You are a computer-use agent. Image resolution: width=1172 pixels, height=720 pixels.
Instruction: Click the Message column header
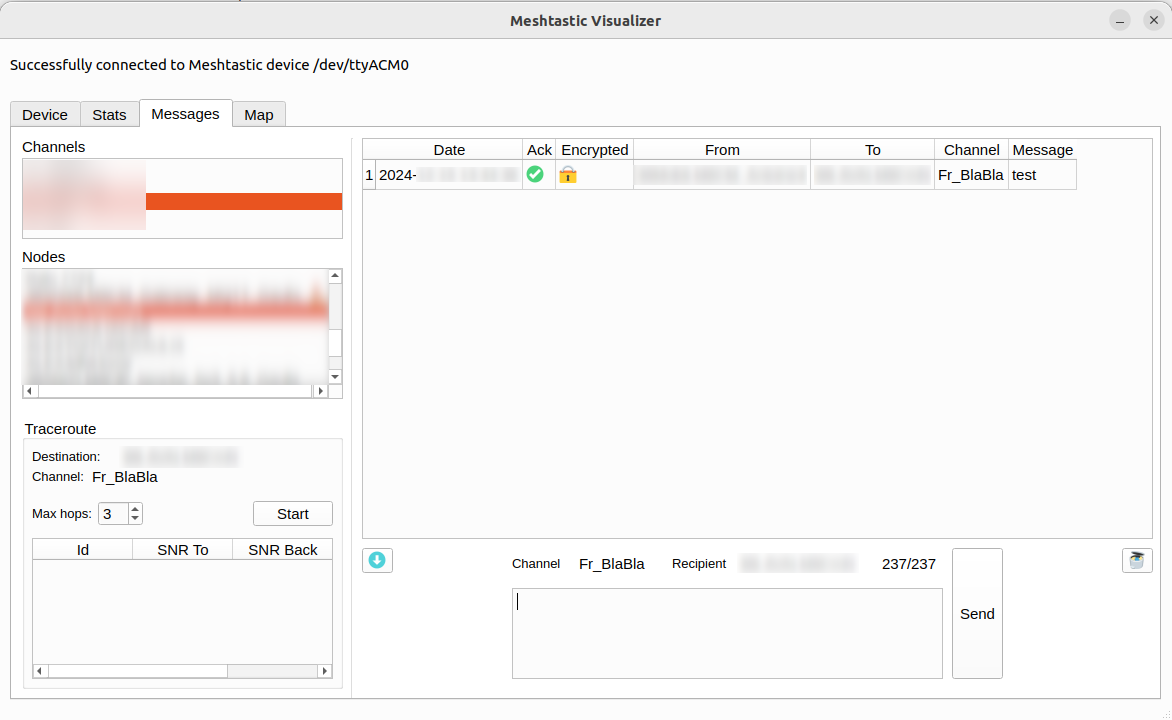pyautogui.click(x=1043, y=150)
